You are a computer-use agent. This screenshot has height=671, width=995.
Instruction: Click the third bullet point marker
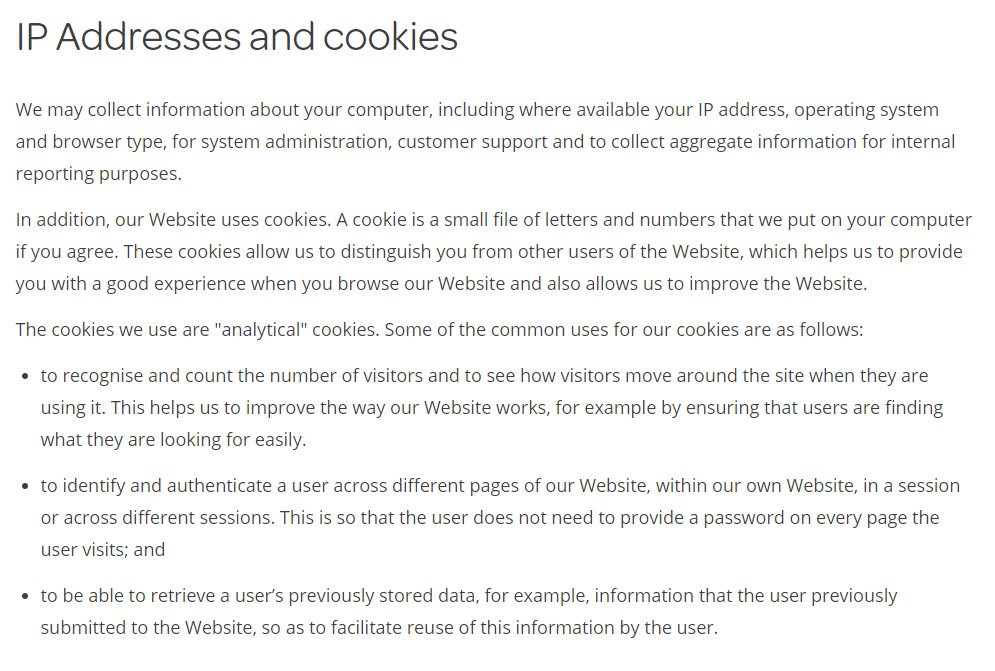click(x=25, y=596)
